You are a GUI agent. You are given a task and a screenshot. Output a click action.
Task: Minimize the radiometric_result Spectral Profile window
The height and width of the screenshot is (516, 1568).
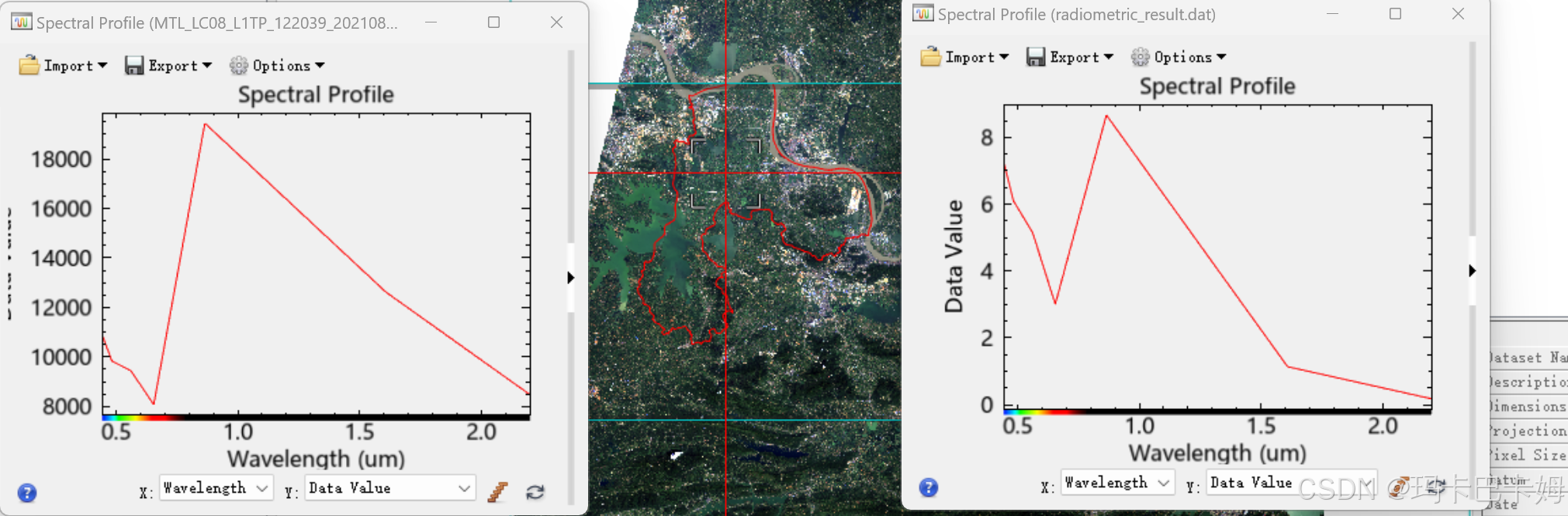[x=1333, y=14]
